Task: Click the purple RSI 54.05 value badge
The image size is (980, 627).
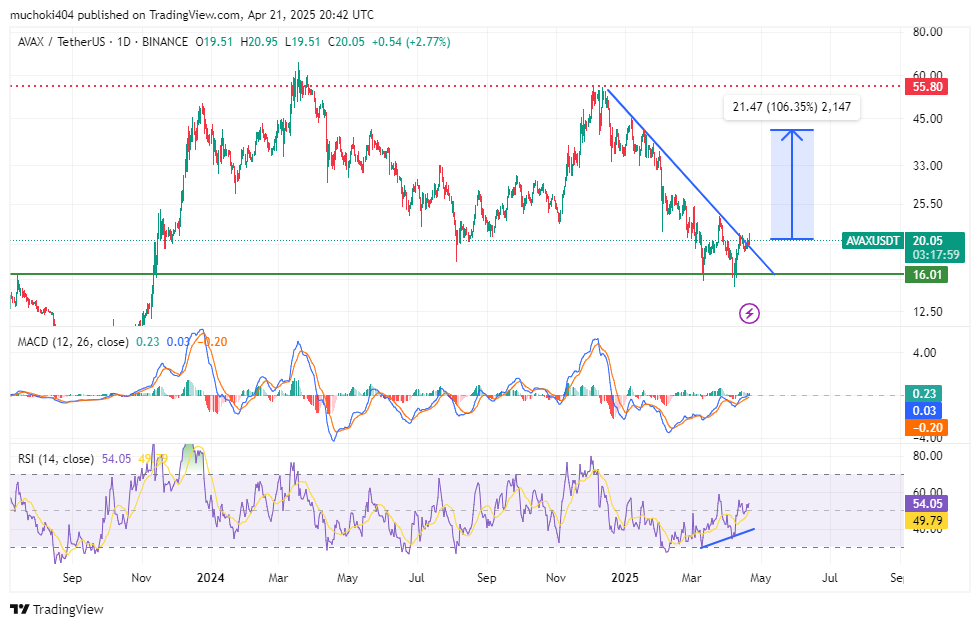Action: click(926, 503)
